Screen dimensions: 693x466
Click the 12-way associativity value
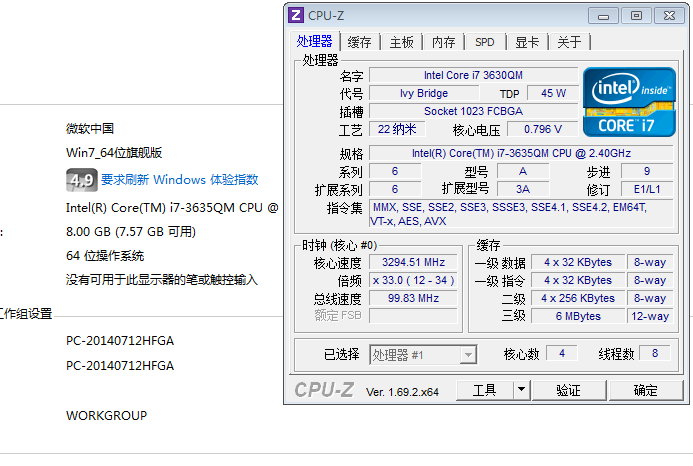(650, 316)
